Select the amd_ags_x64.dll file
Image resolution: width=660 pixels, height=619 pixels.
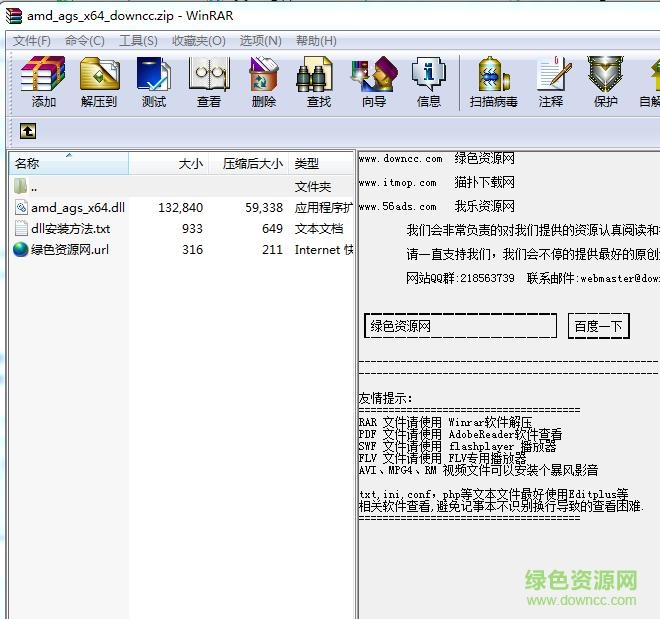click(x=78, y=207)
